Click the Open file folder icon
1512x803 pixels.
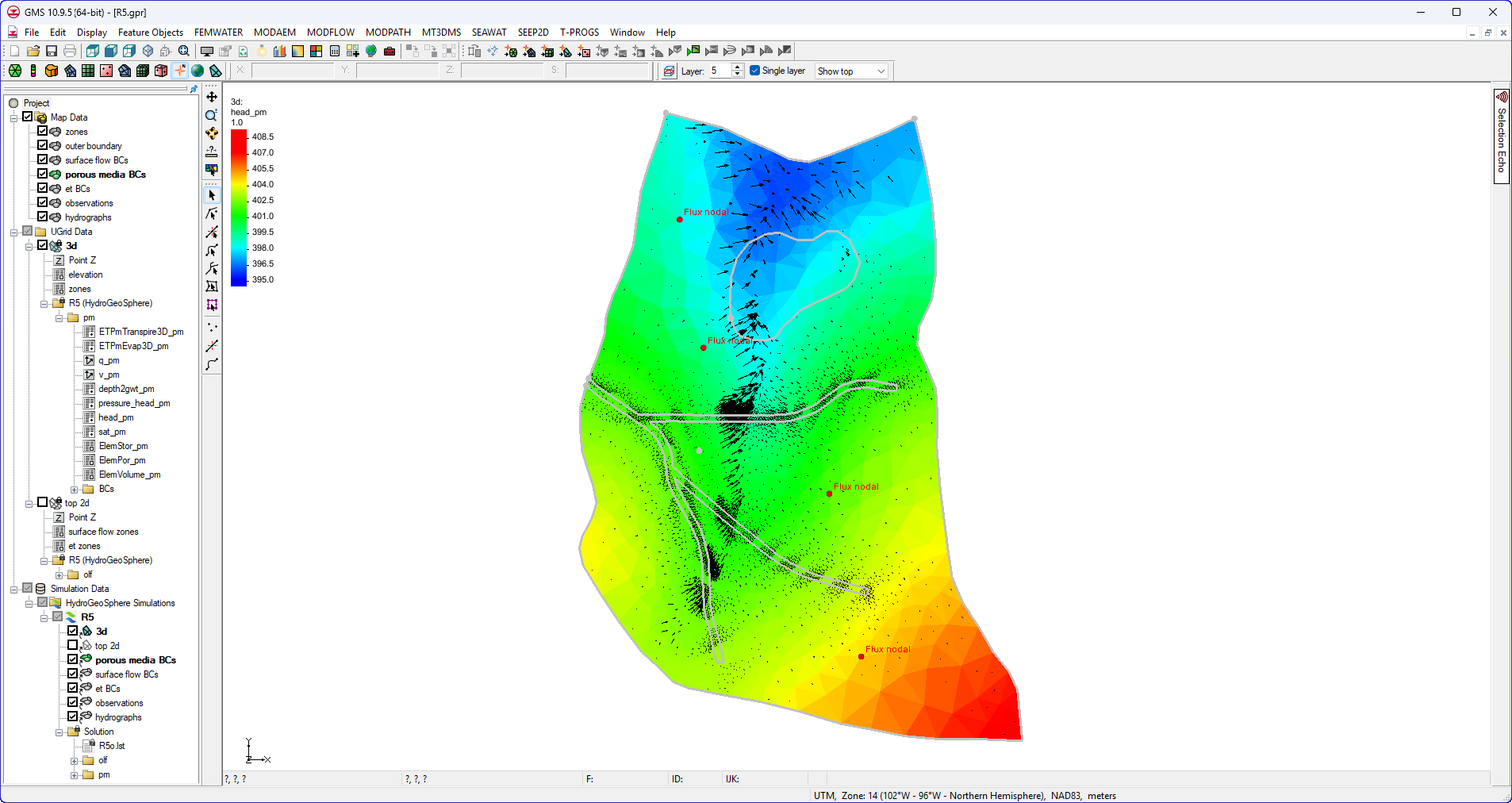coord(33,51)
